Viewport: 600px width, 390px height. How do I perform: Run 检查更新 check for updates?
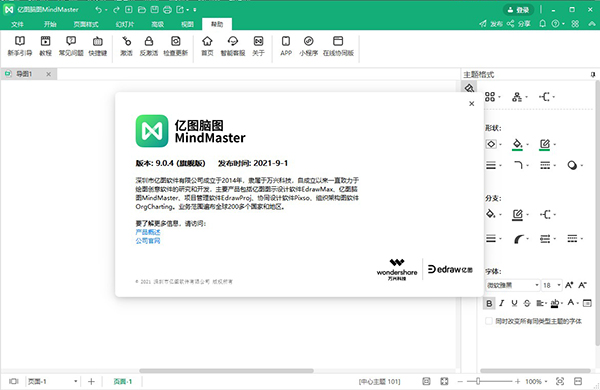[x=176, y=46]
